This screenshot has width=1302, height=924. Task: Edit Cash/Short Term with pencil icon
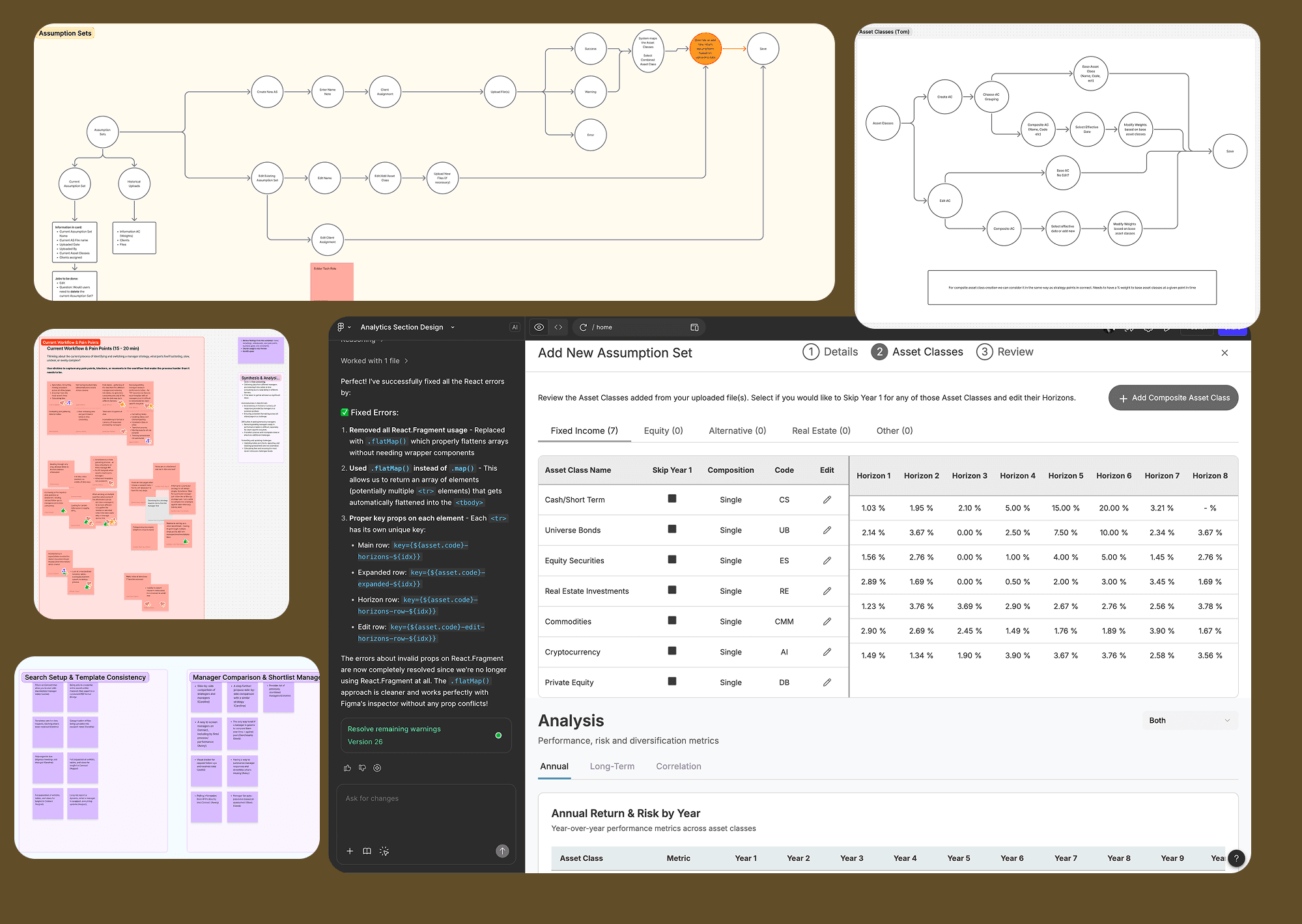click(827, 499)
